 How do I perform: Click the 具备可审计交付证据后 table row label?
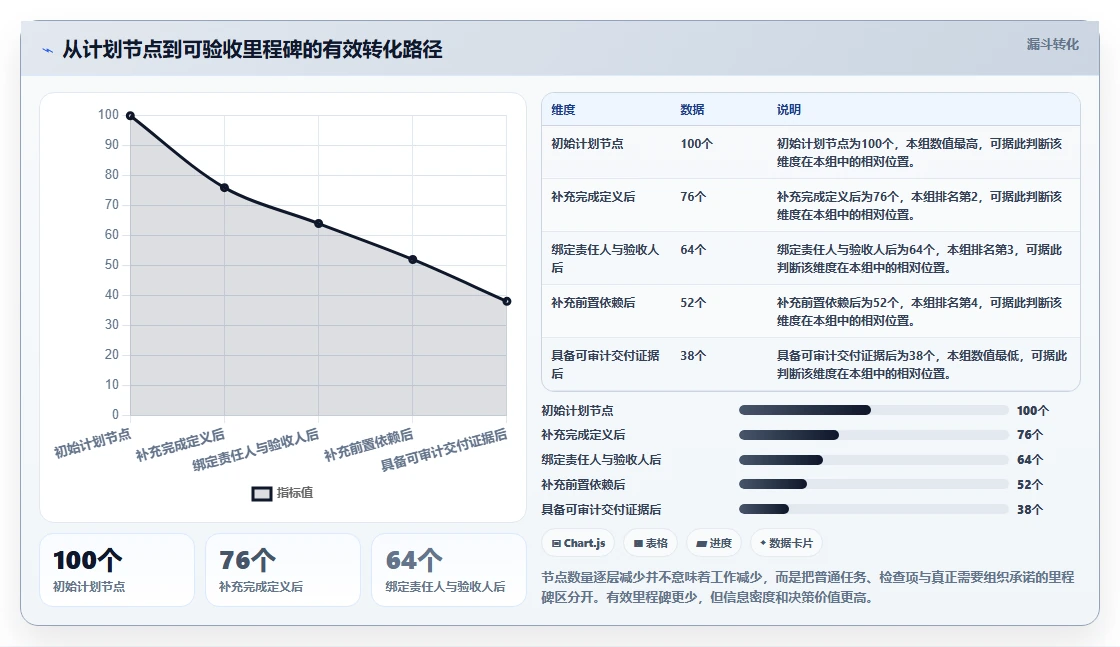tap(605, 364)
